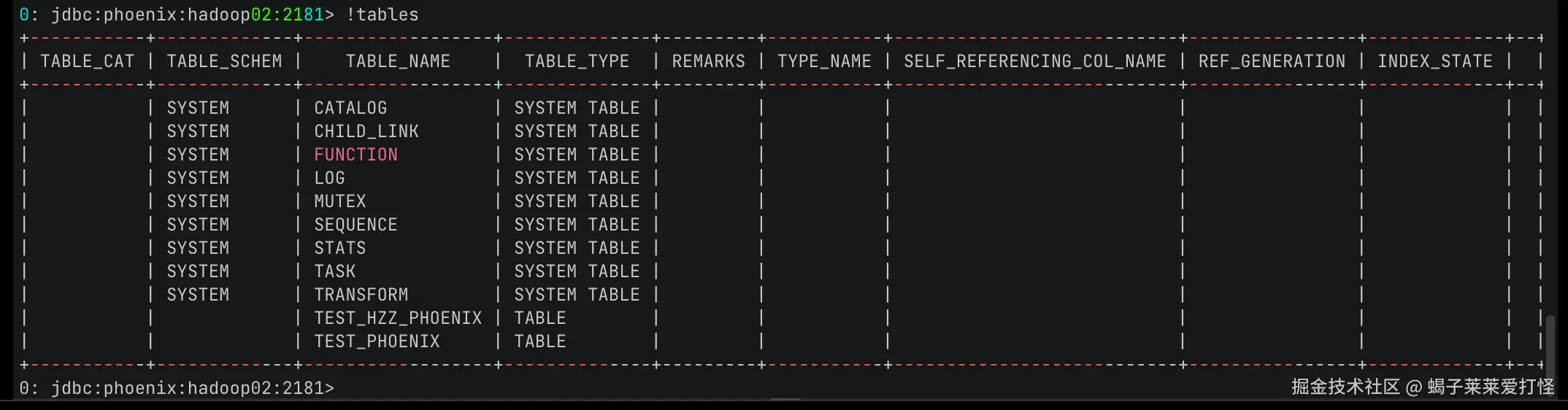Select the TEST_PHOENIX table name
Viewport: 1568px width, 410px height.
coord(377,341)
